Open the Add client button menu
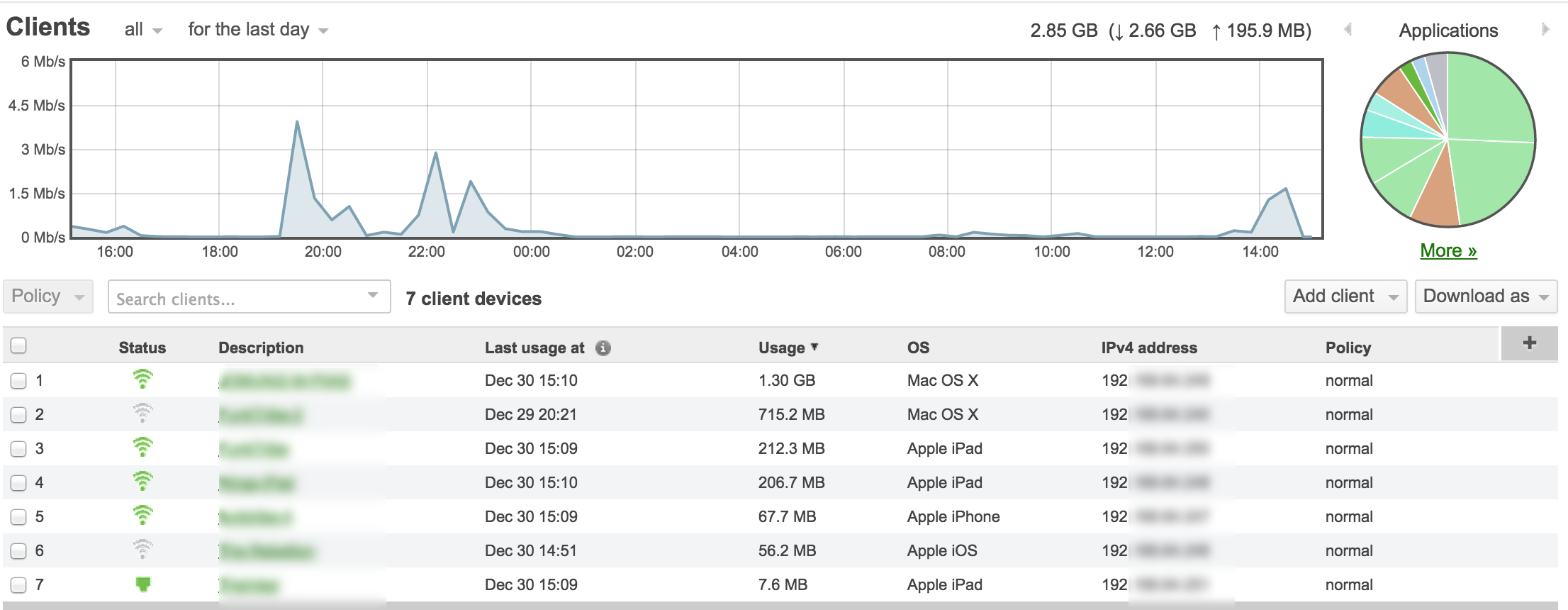Image resolution: width=1568 pixels, height=610 pixels. 1345,296
